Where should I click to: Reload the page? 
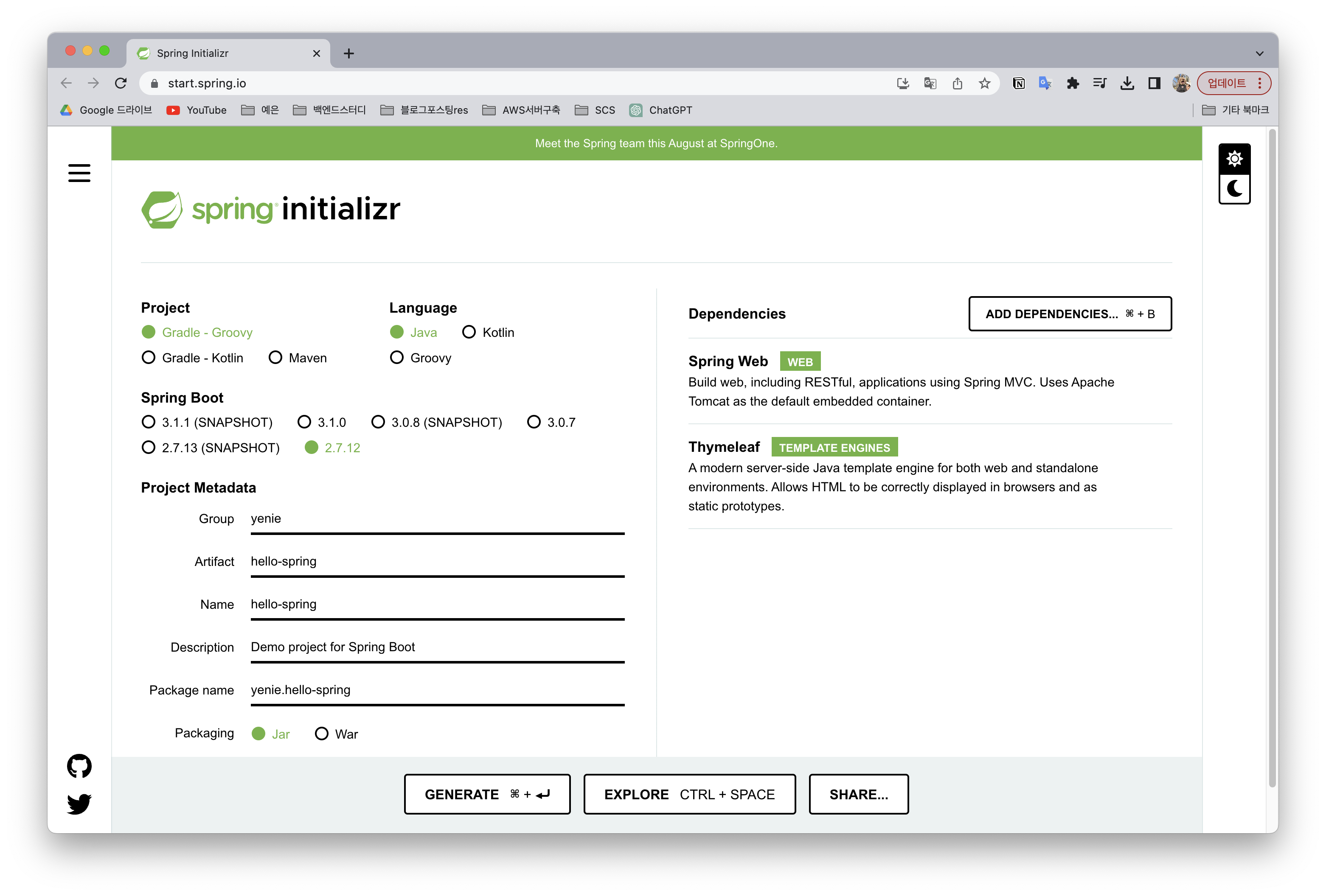[x=121, y=83]
